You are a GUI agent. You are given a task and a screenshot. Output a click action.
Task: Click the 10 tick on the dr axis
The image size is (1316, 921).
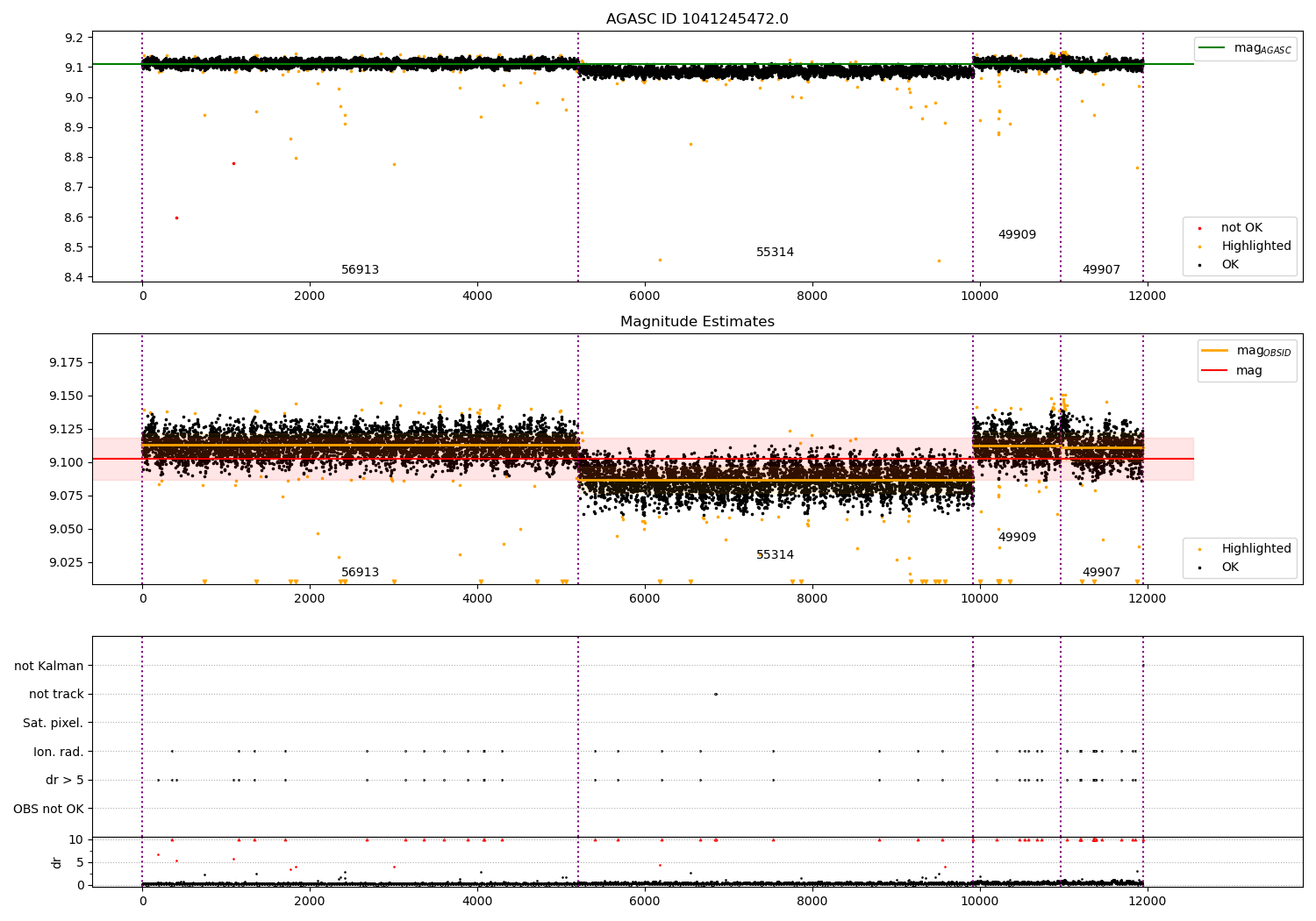(76, 839)
